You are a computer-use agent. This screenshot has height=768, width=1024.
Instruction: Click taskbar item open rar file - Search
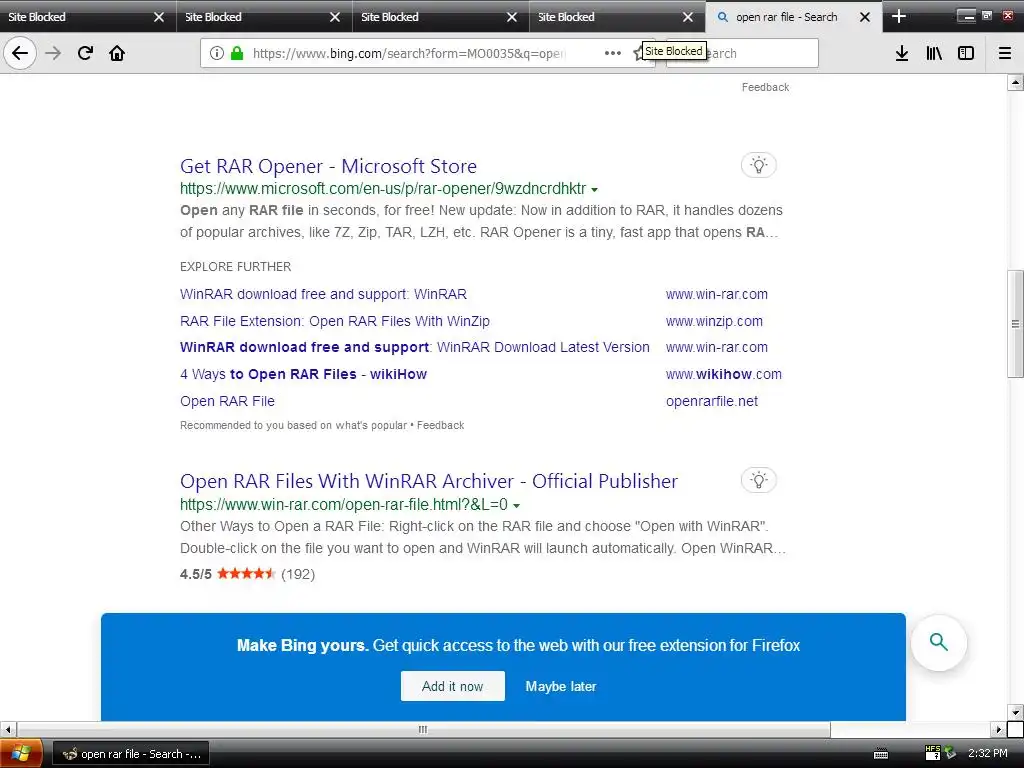tap(131, 754)
